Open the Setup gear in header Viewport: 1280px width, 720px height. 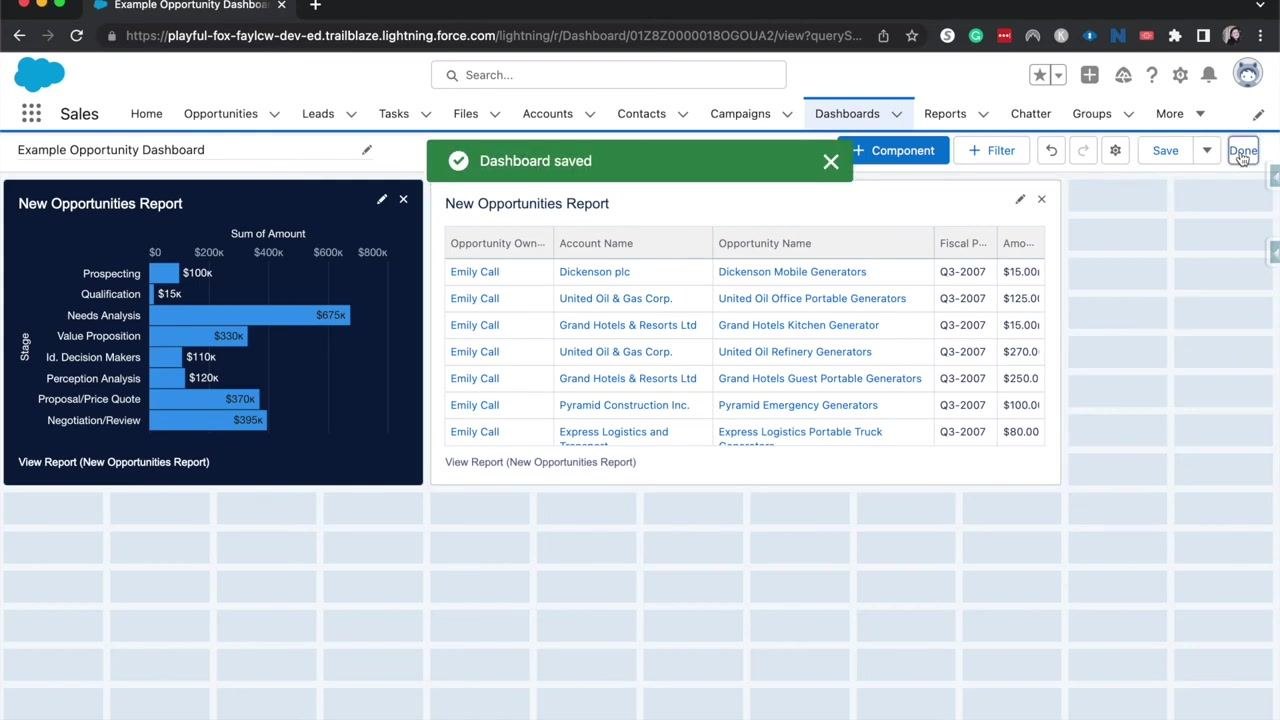[x=1180, y=75]
